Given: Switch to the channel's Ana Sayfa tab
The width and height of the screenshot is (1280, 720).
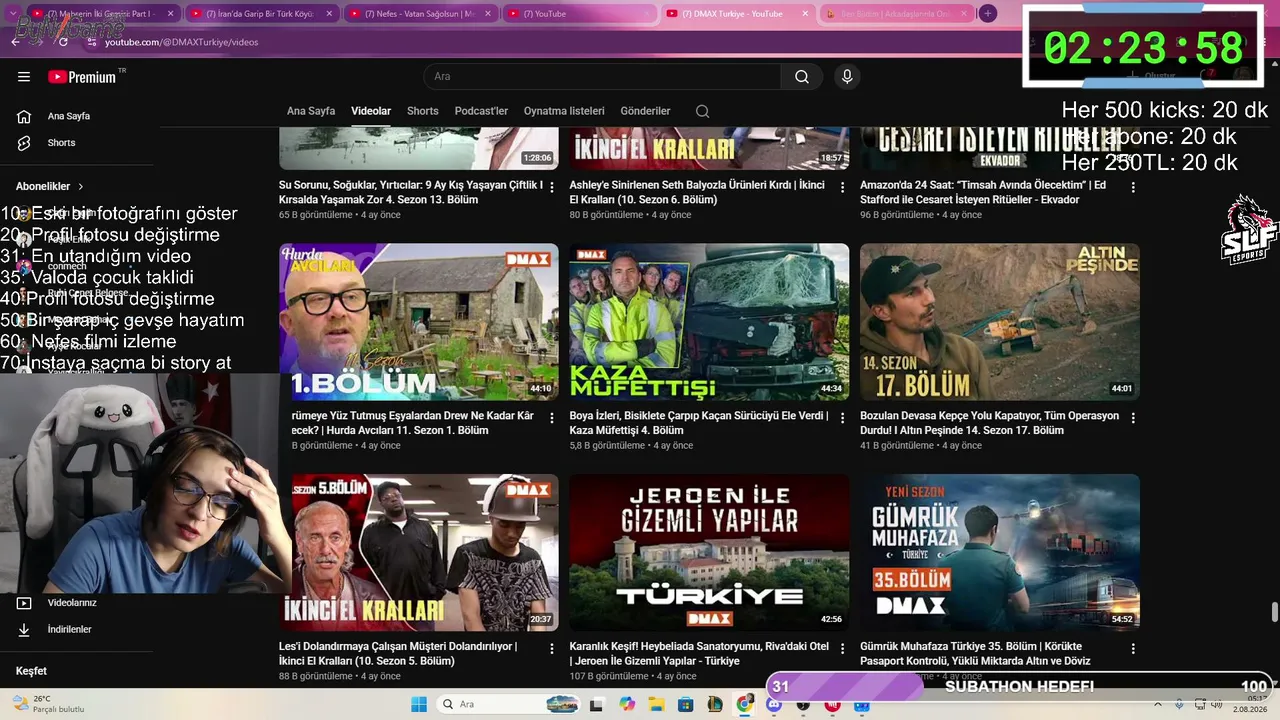Looking at the screenshot, I should click(311, 111).
